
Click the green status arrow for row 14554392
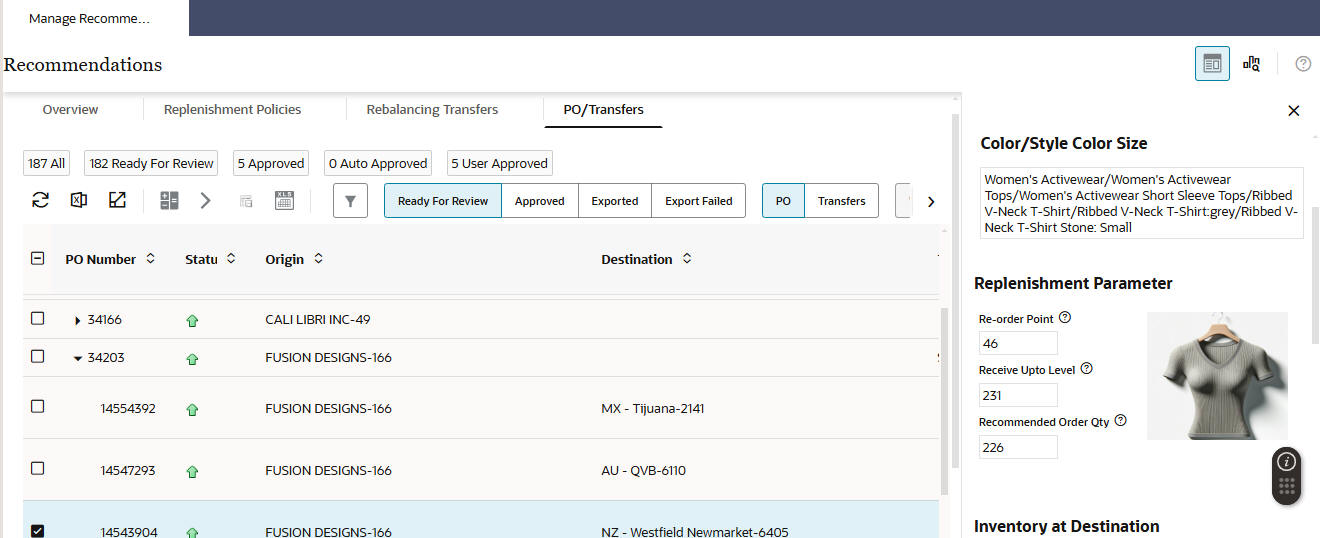192,409
